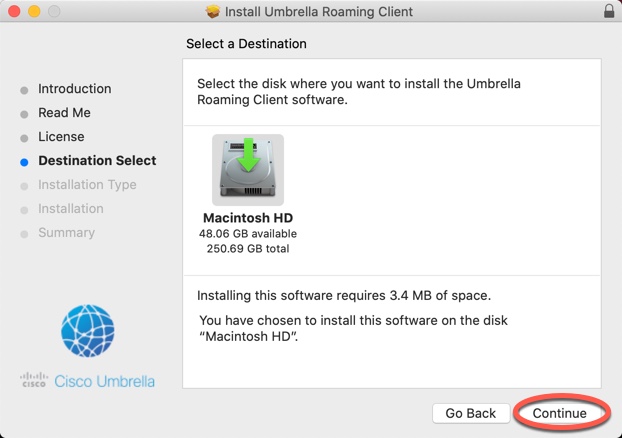Click the installer package icon in title

pos(213,12)
